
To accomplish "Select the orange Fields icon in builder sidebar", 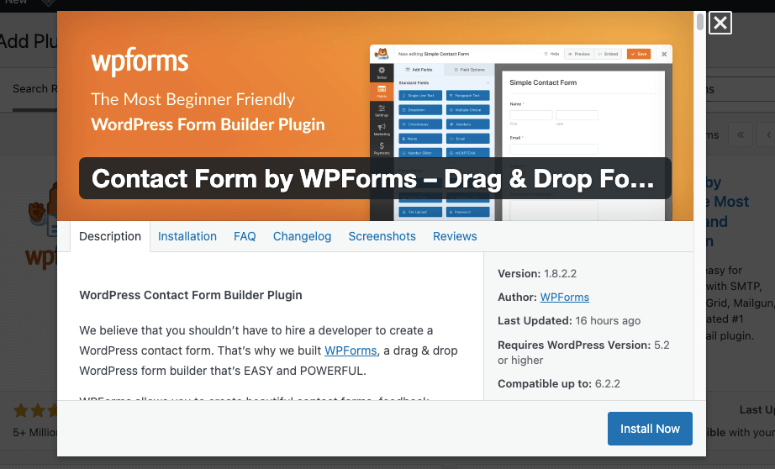I will [x=382, y=90].
